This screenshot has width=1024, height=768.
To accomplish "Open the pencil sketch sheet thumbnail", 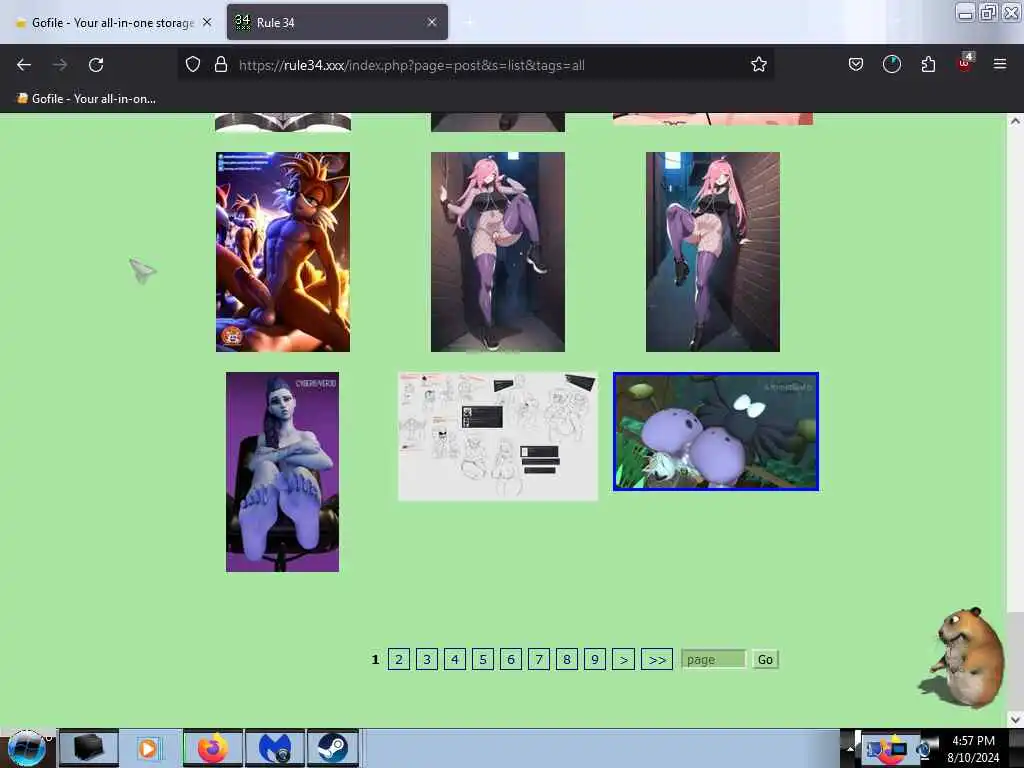I will pos(498,436).
